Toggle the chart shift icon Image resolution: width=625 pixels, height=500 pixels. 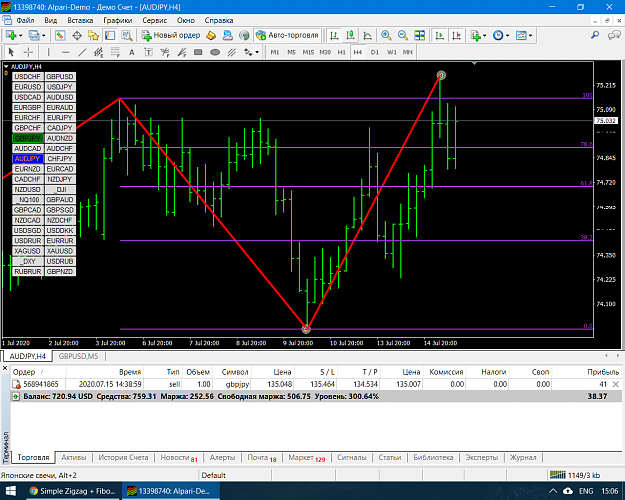(x=456, y=35)
